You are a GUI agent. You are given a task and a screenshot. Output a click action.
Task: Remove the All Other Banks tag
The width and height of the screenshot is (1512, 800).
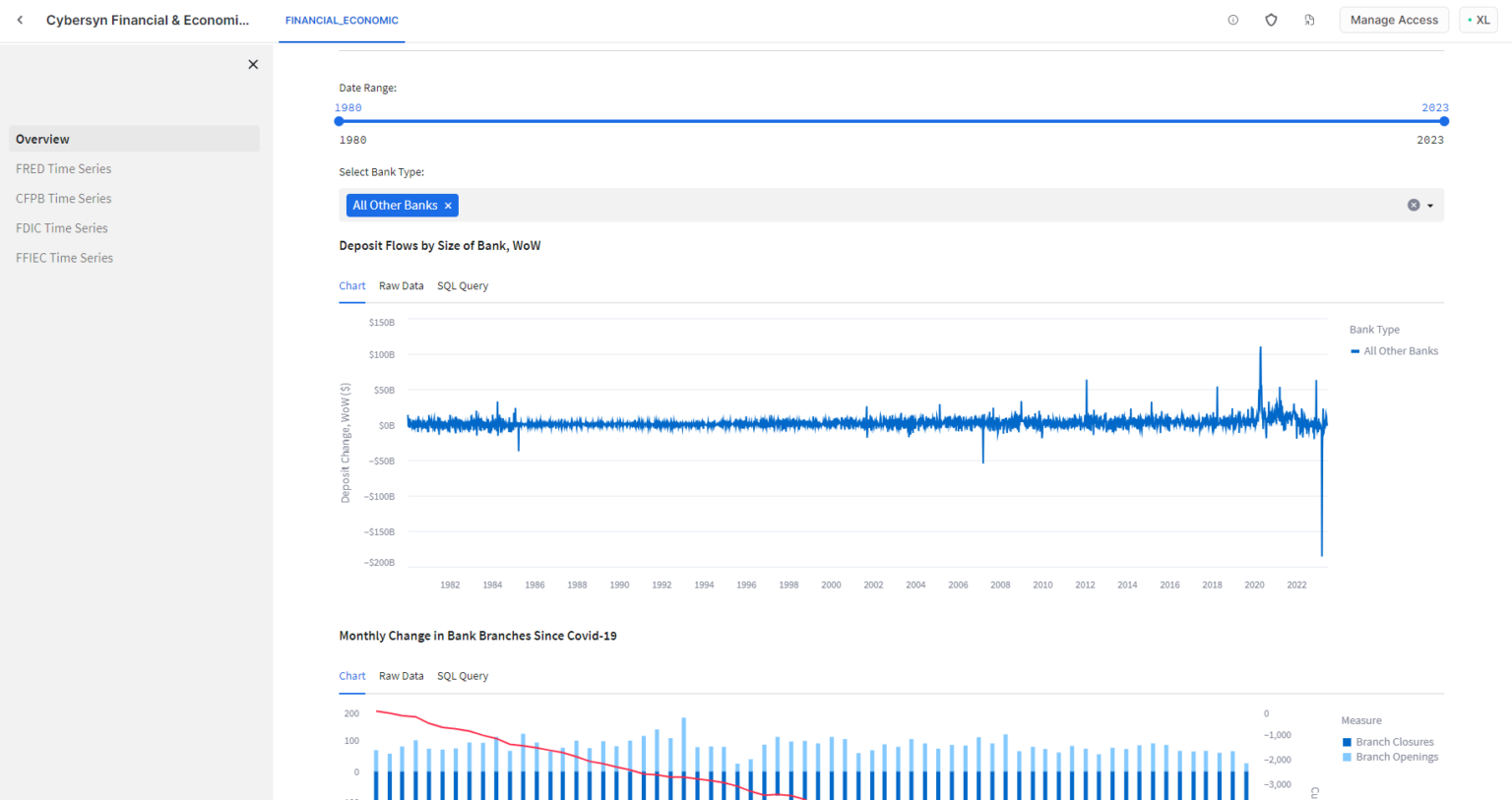pos(448,206)
